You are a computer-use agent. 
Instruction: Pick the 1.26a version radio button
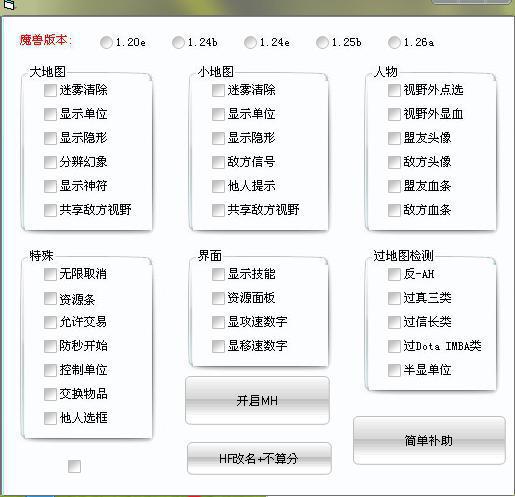[394, 42]
